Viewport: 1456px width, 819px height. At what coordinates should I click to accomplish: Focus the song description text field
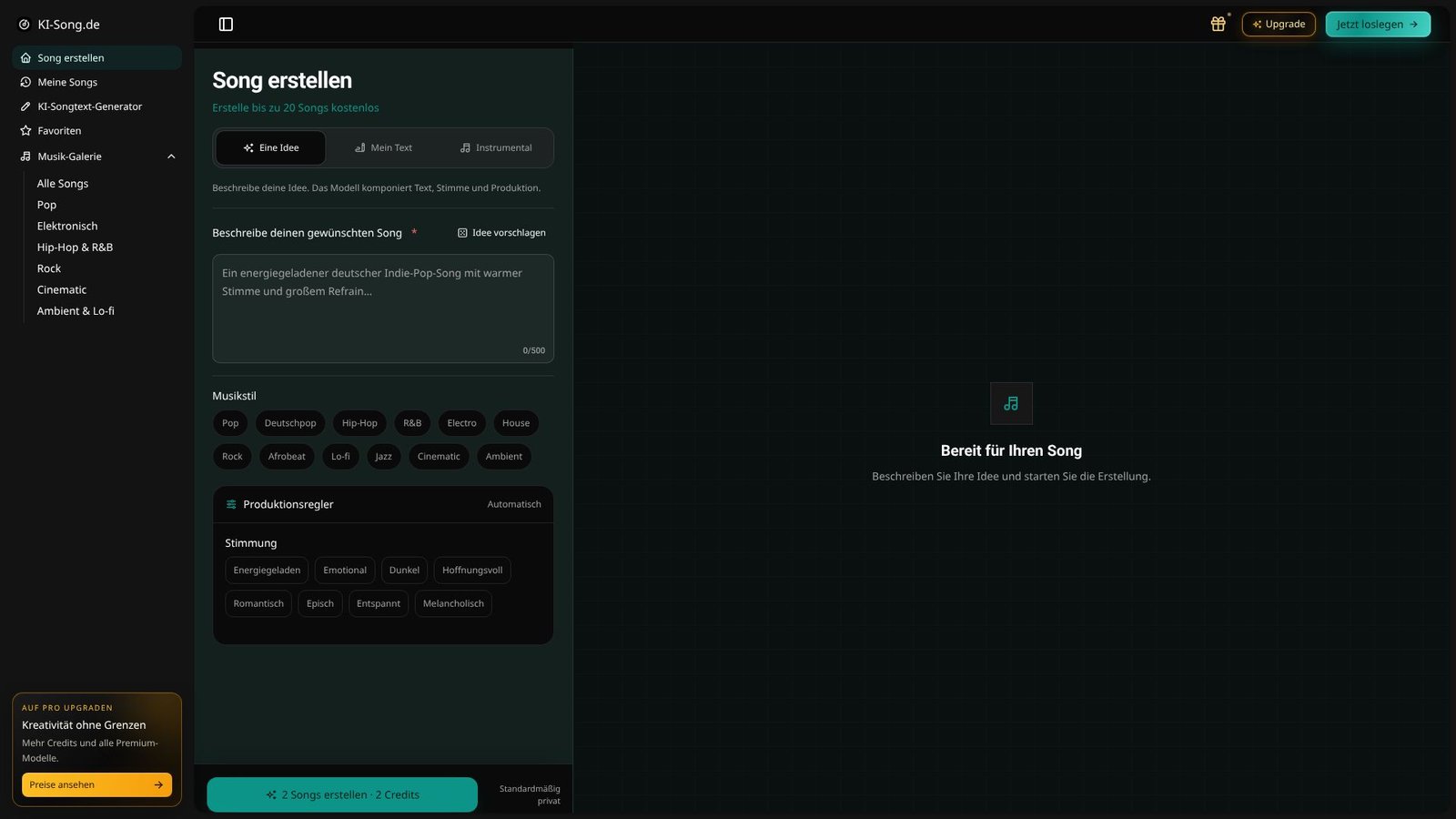click(x=383, y=308)
